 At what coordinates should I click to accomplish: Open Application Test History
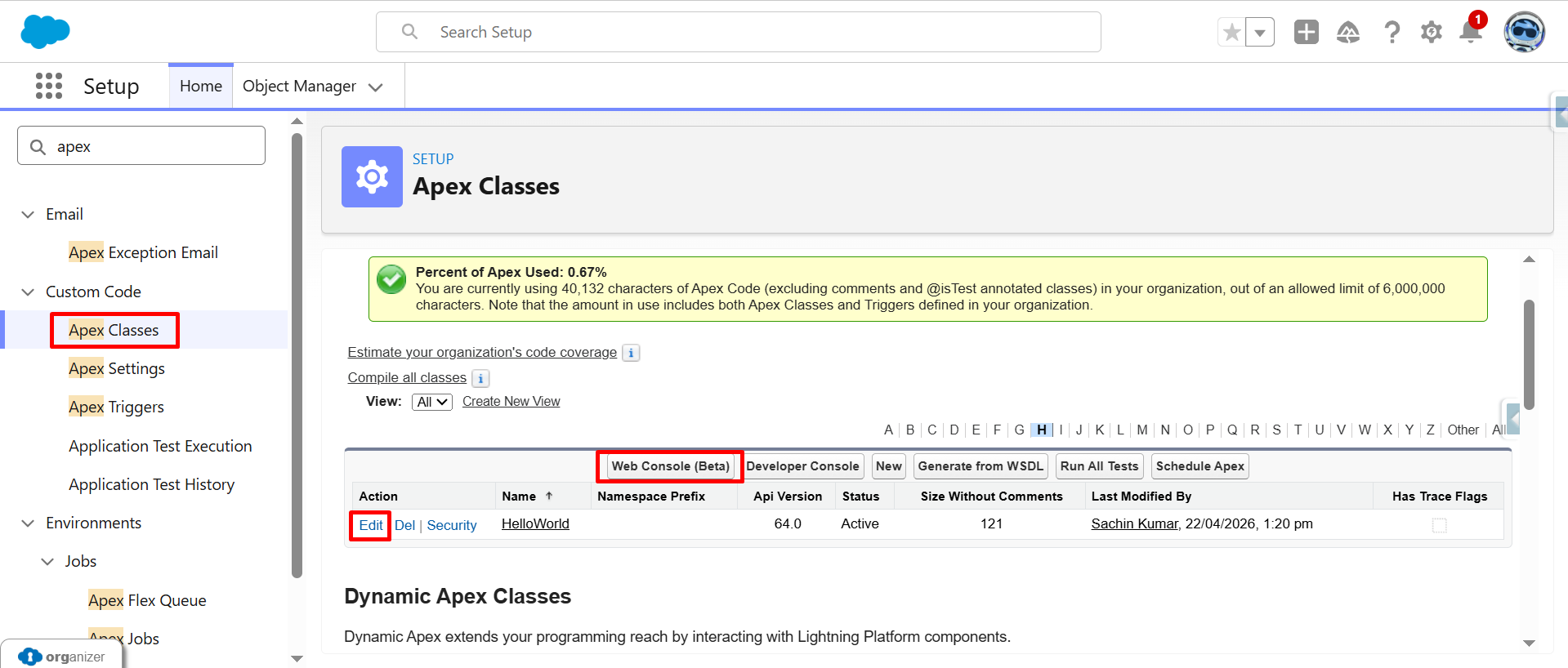[x=151, y=484]
